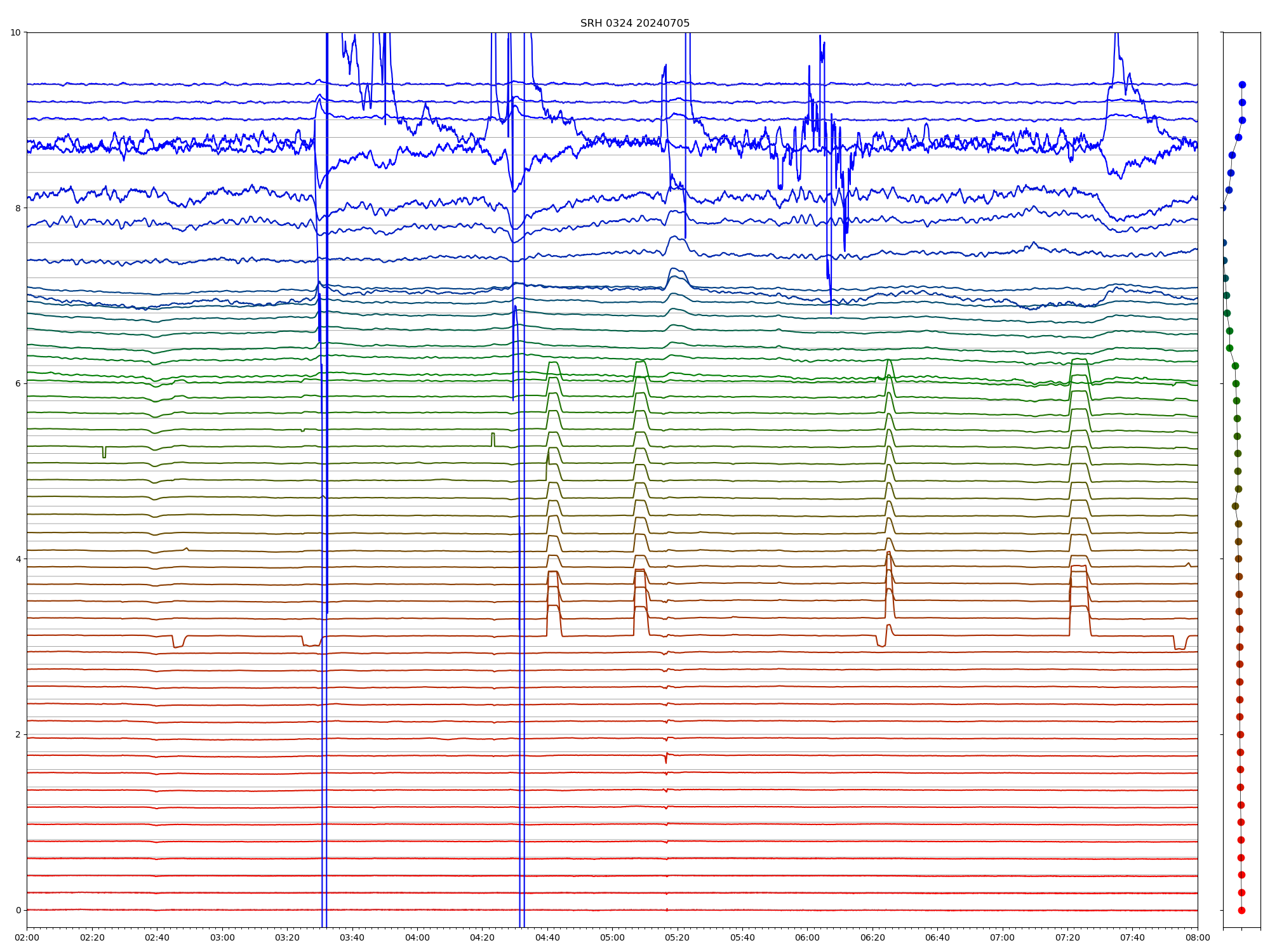Click the 03:40 tick label
Screen dimensions: 1270x952
tap(352, 937)
